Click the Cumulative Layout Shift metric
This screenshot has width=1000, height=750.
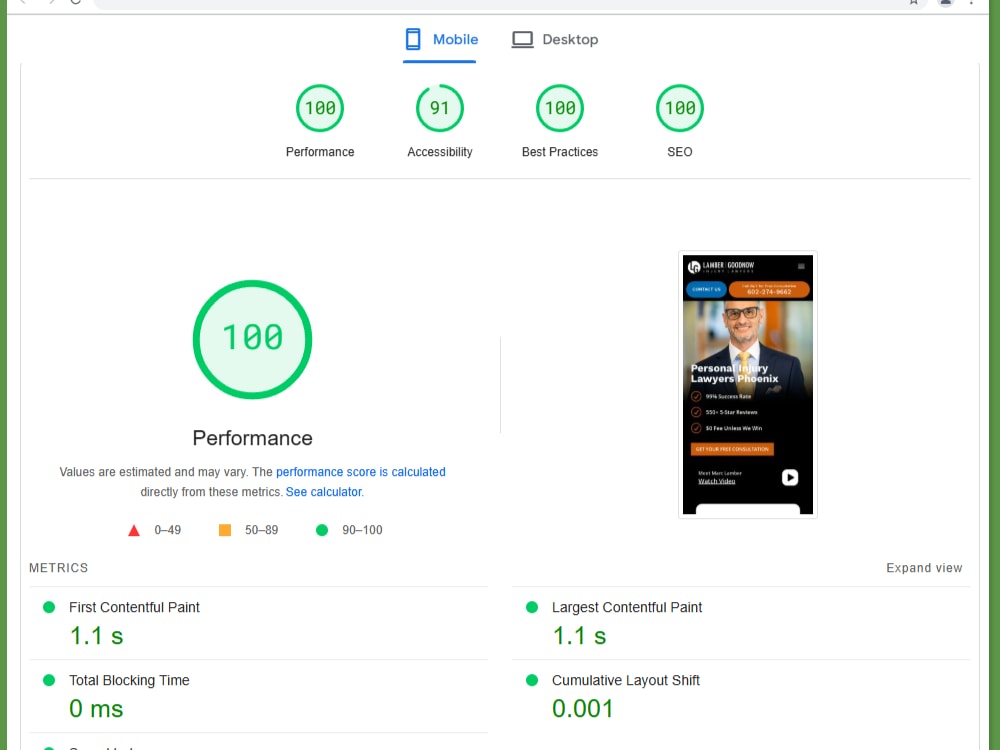pos(741,696)
